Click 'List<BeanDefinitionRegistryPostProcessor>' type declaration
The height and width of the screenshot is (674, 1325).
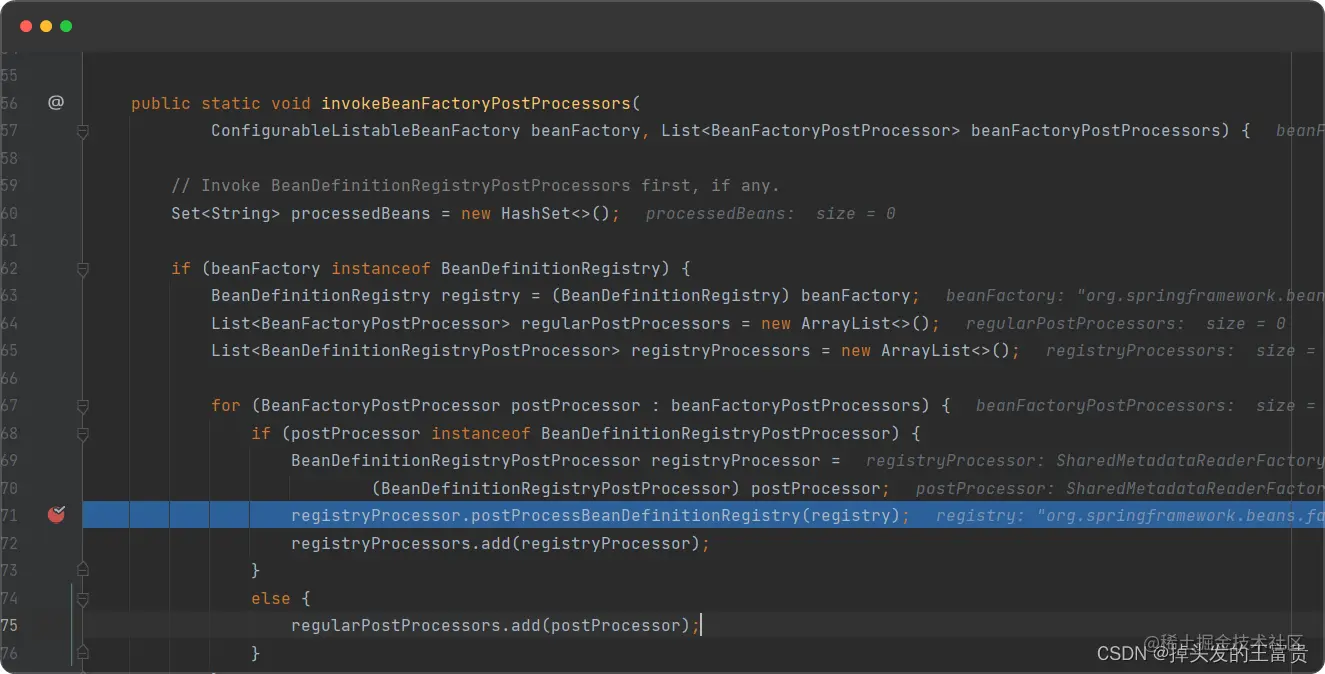coord(415,351)
